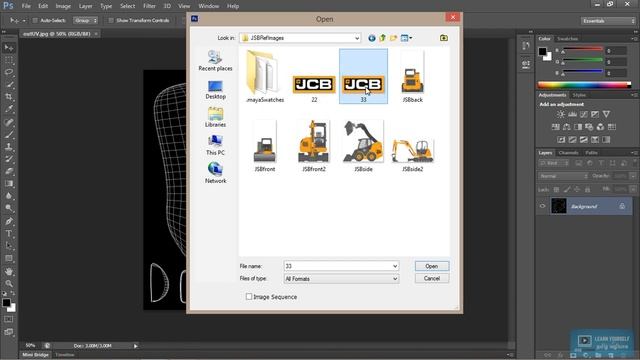Toggle Show Transform Controls checkbox
Screen dimensions: 640x360
pos(111,20)
